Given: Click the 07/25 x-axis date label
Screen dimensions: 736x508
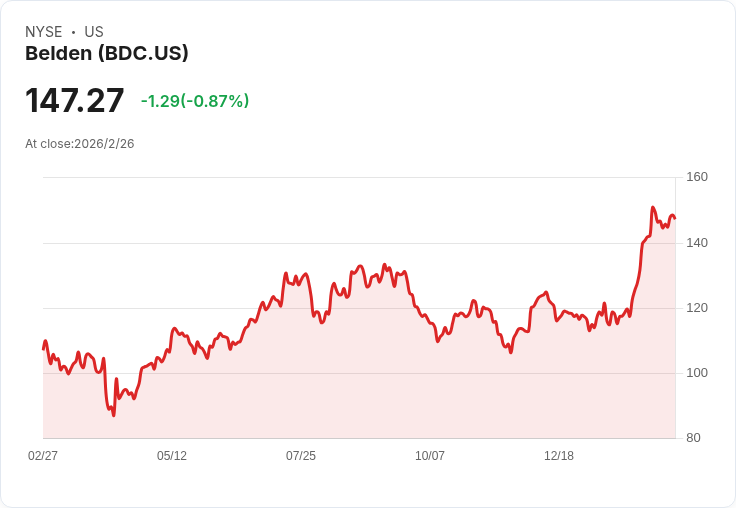Looking at the screenshot, I should [301, 455].
